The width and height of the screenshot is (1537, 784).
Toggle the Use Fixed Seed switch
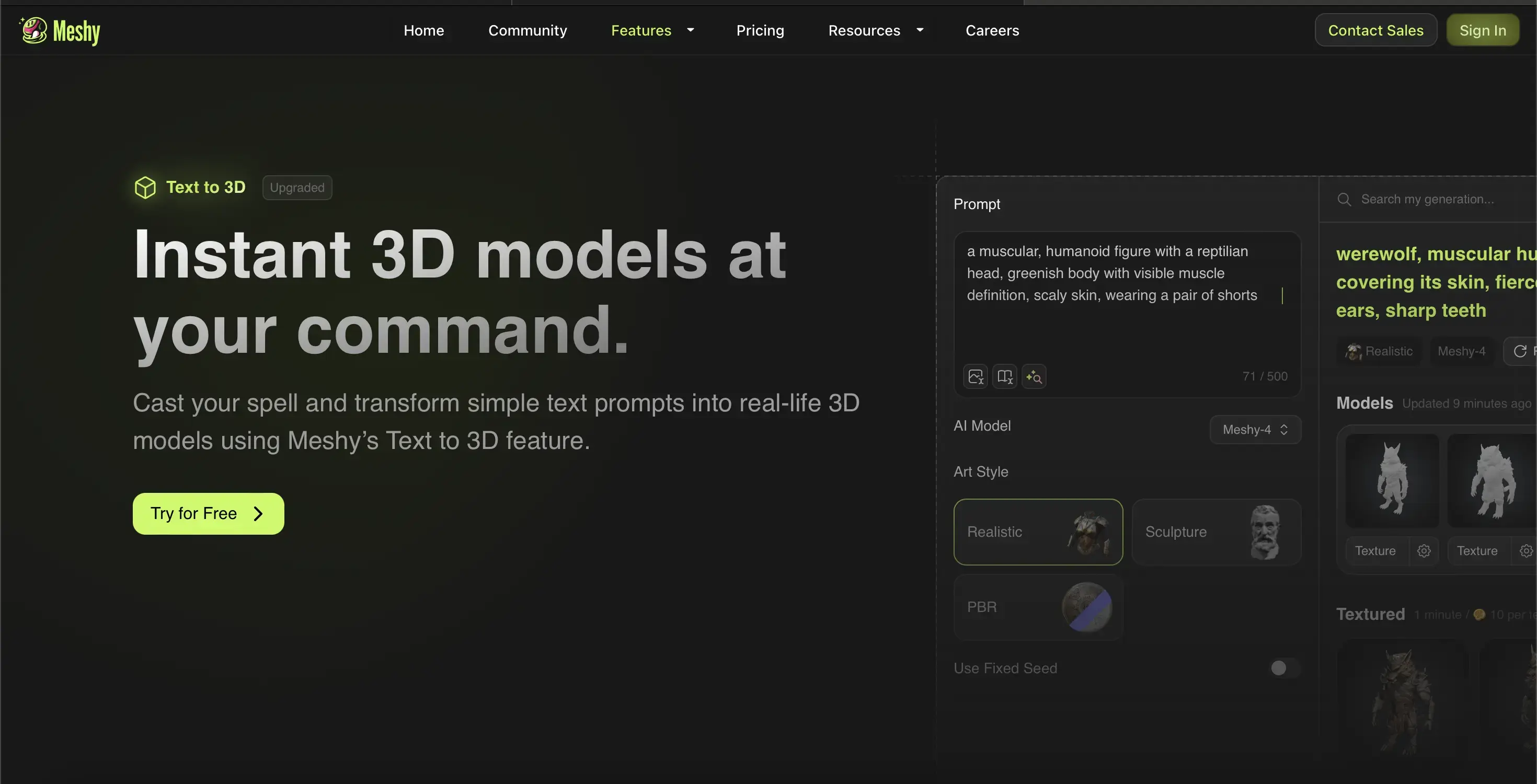(1283, 667)
